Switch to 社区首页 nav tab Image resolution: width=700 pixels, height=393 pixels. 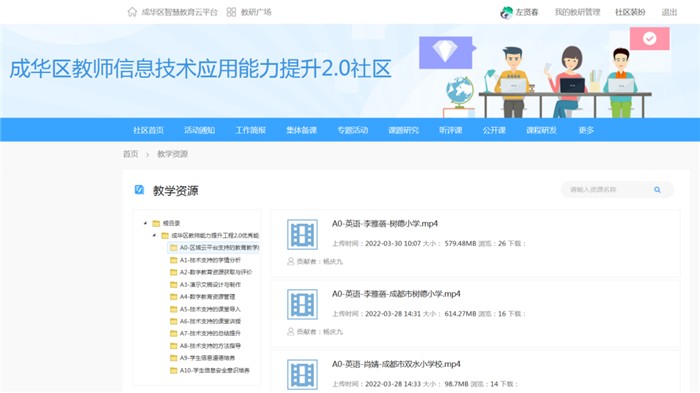(x=148, y=130)
